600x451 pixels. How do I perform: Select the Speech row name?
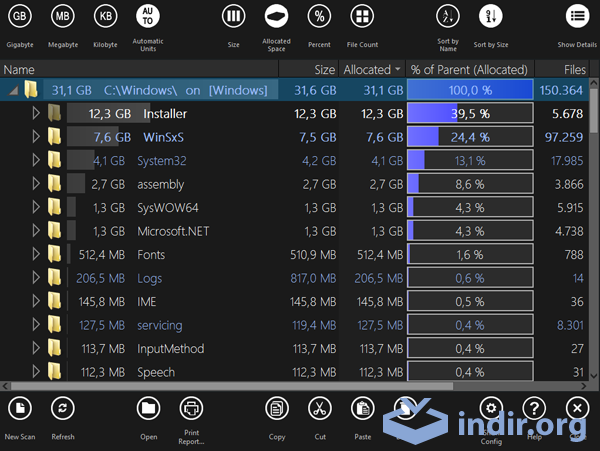coord(156,372)
